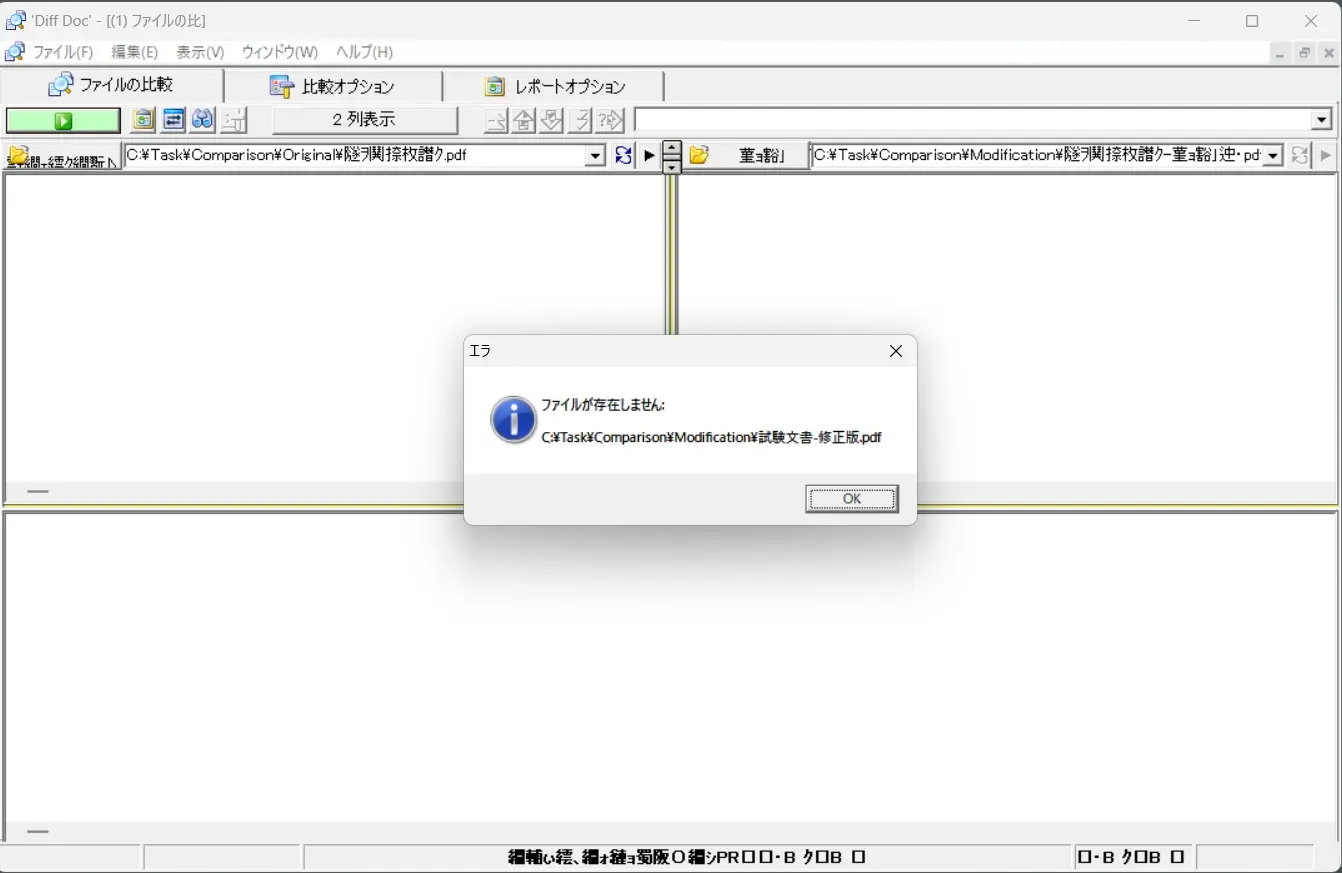Click the binoculars find icon

[203, 120]
